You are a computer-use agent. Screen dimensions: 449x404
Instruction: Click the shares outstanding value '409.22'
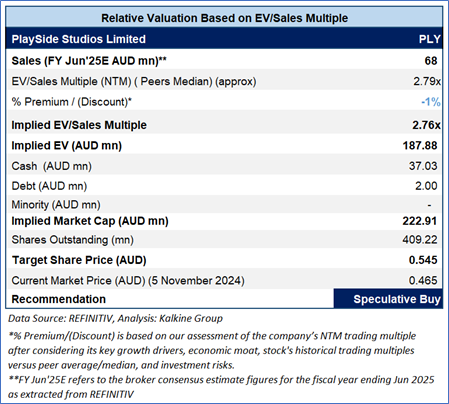click(420, 240)
